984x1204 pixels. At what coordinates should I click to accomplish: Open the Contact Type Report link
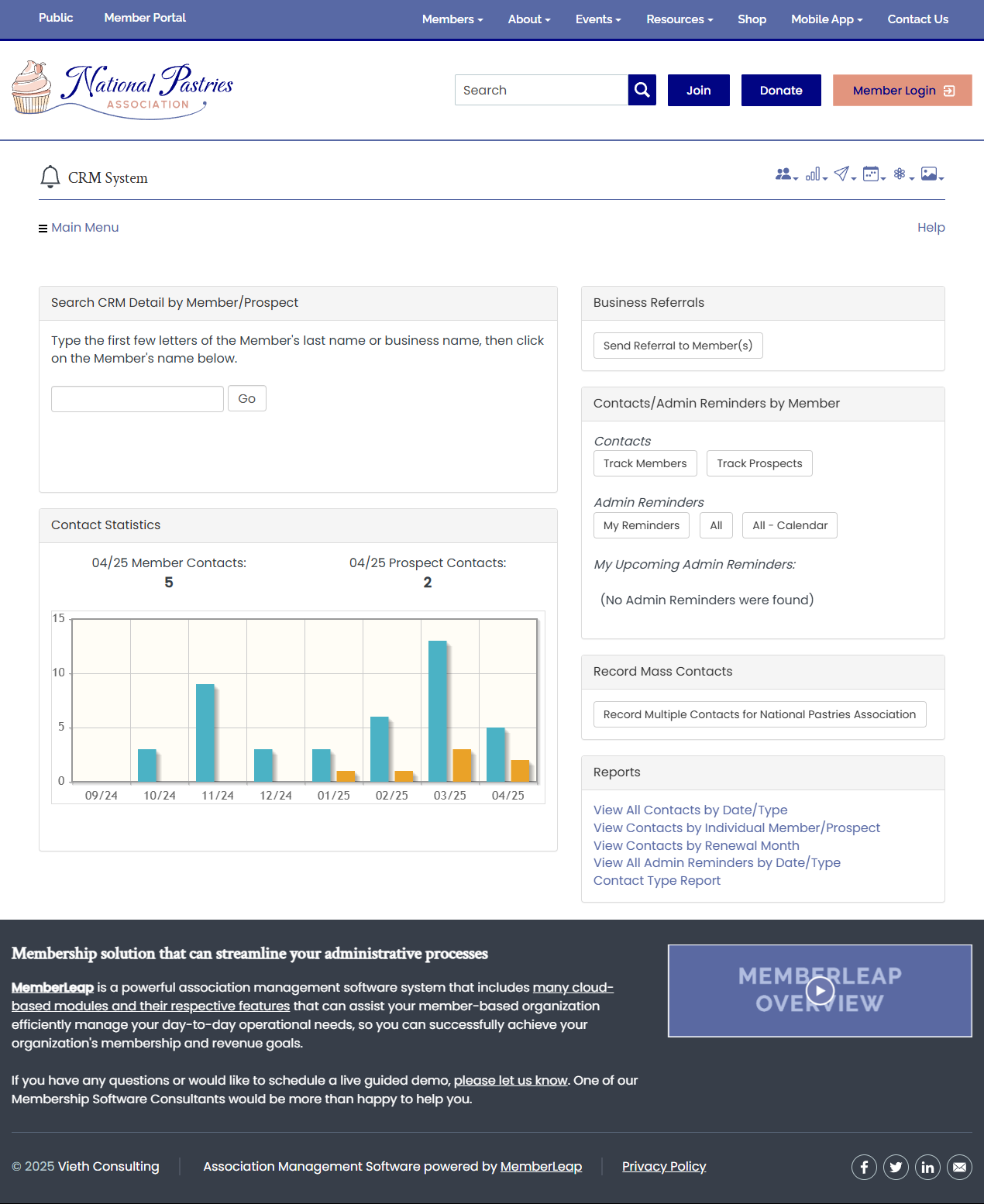coord(657,880)
